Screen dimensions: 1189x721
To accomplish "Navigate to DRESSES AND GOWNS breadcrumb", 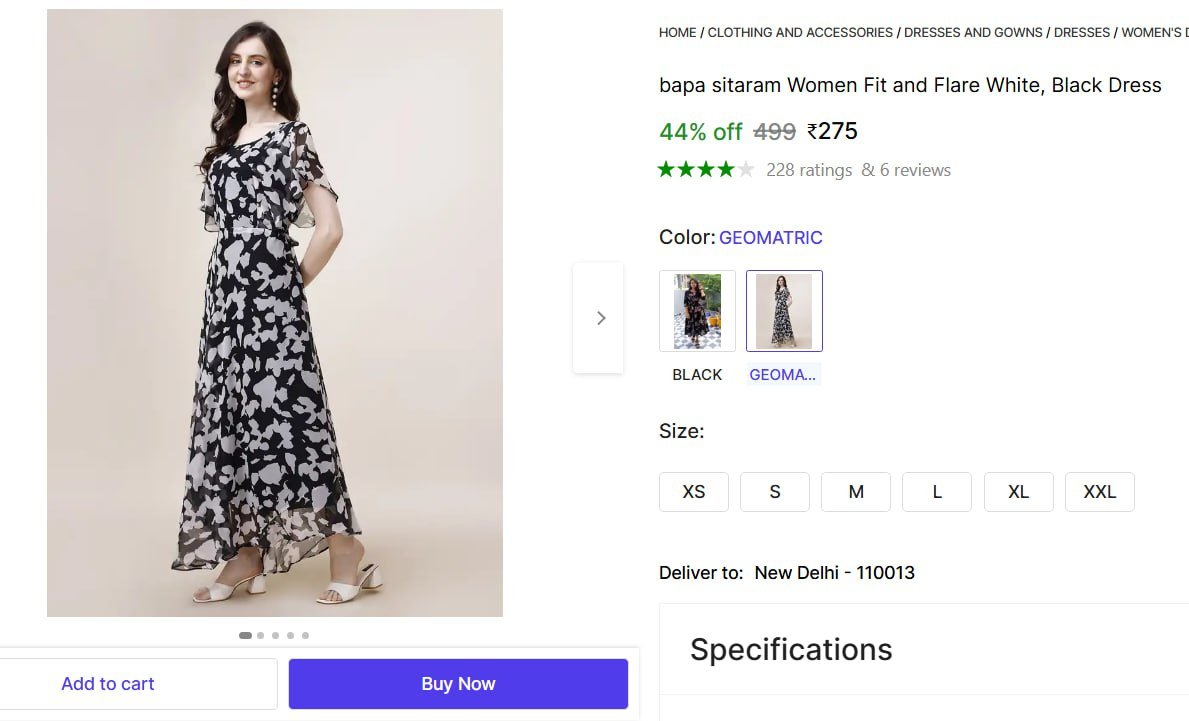I will [x=973, y=33].
